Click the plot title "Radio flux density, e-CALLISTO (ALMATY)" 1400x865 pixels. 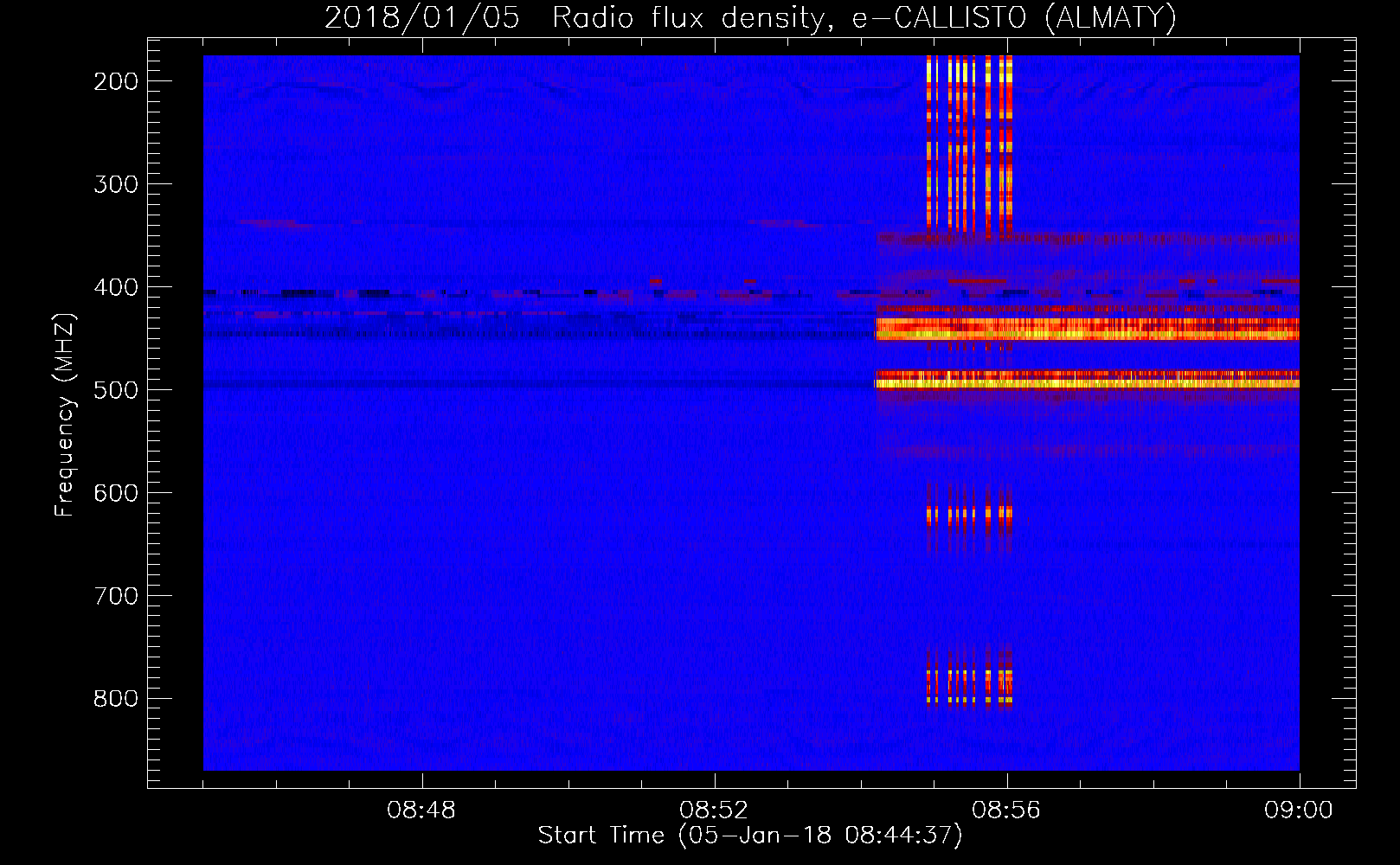coord(864,17)
